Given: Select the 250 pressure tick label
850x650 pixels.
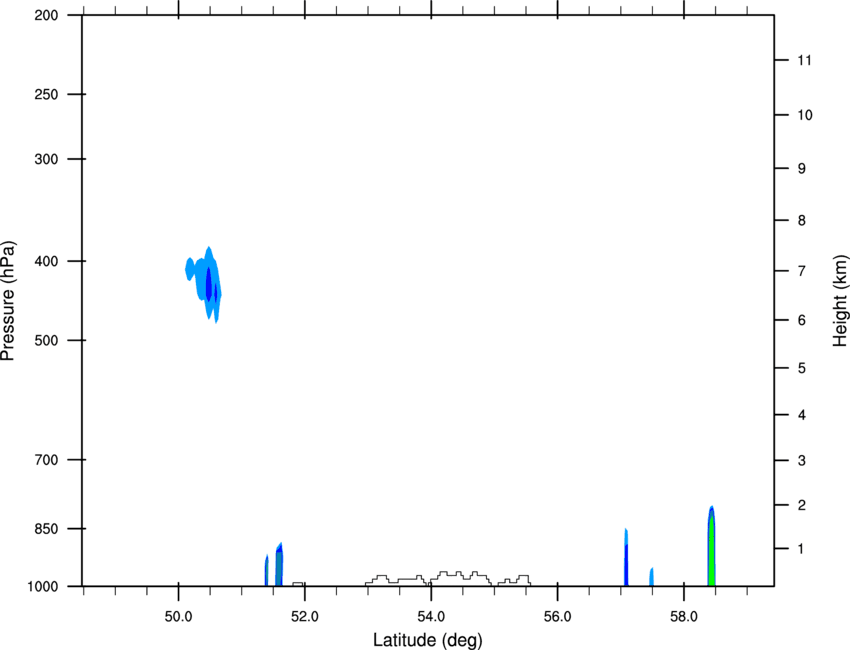Looking at the screenshot, I should pyautogui.click(x=47, y=94).
